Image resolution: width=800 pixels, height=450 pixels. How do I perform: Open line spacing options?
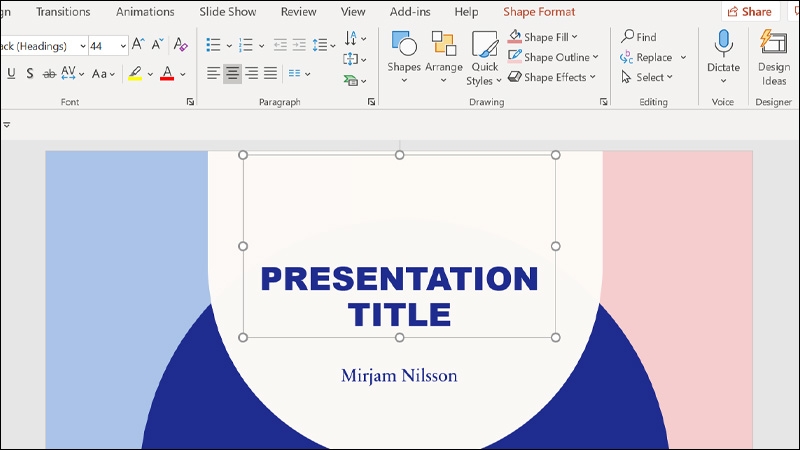[324, 45]
